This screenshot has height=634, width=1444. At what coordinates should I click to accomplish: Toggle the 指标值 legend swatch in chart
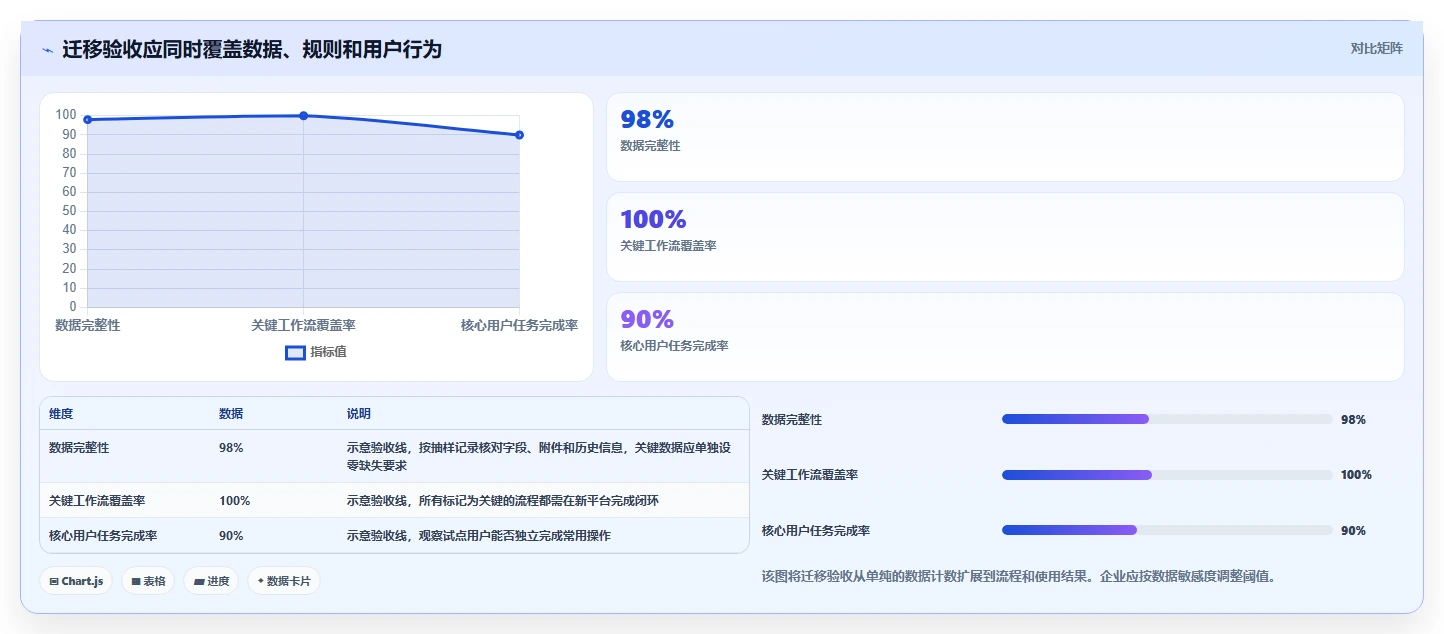click(x=295, y=352)
